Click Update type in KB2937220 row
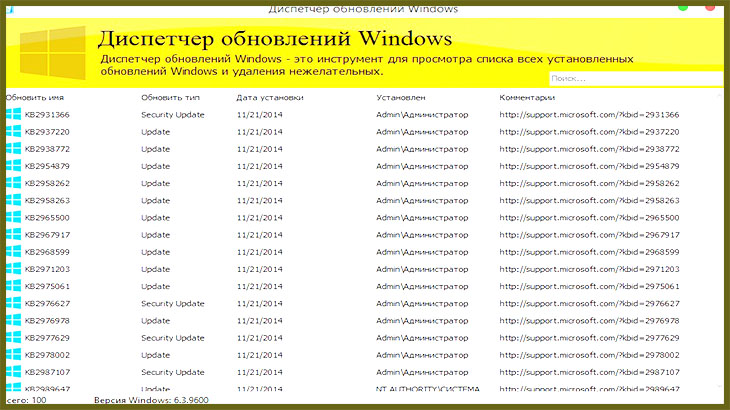 [155, 132]
